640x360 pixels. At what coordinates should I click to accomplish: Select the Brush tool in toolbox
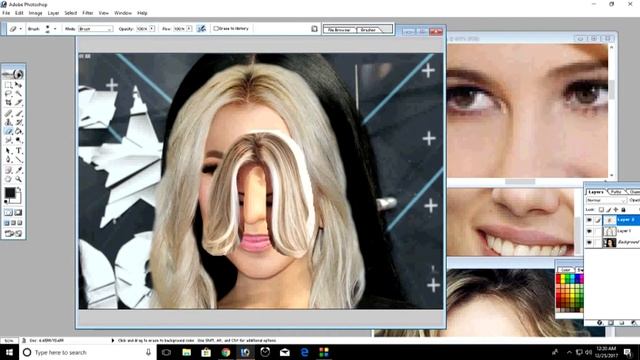pyautogui.click(x=18, y=113)
